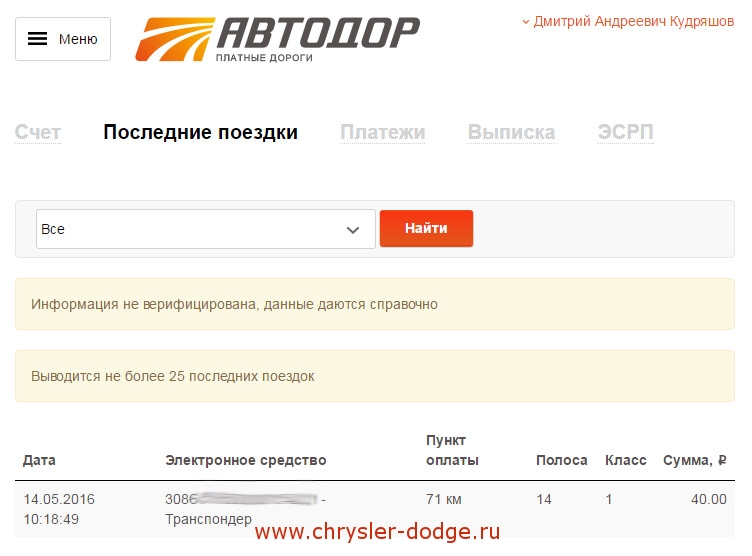Screen dimensions: 752x556
Task: Go to the Выписка tab
Action: click(511, 132)
